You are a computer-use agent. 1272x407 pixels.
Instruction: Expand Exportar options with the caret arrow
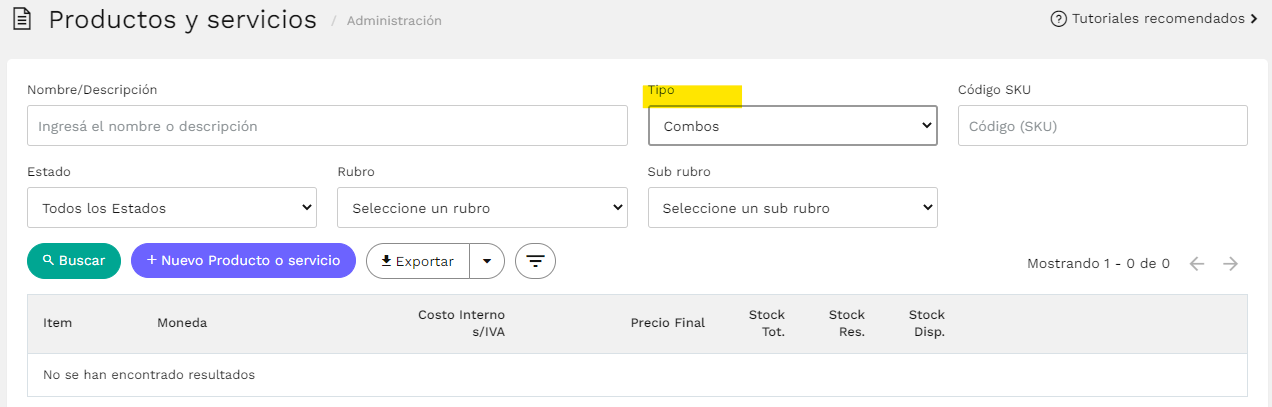(x=487, y=261)
